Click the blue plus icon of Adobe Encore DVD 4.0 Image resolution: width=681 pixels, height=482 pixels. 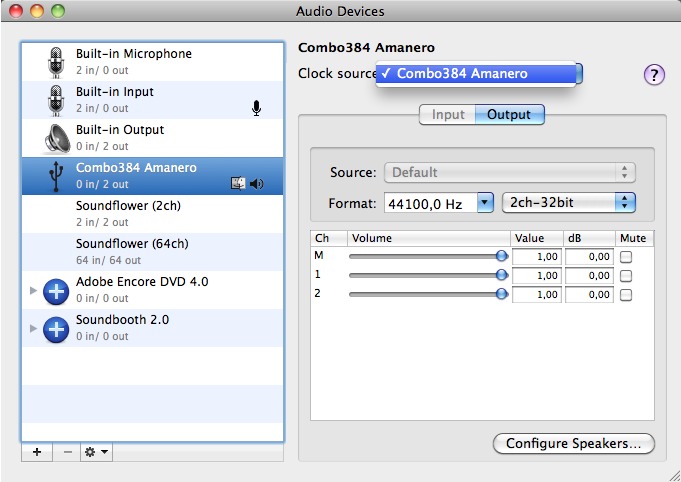(56, 291)
